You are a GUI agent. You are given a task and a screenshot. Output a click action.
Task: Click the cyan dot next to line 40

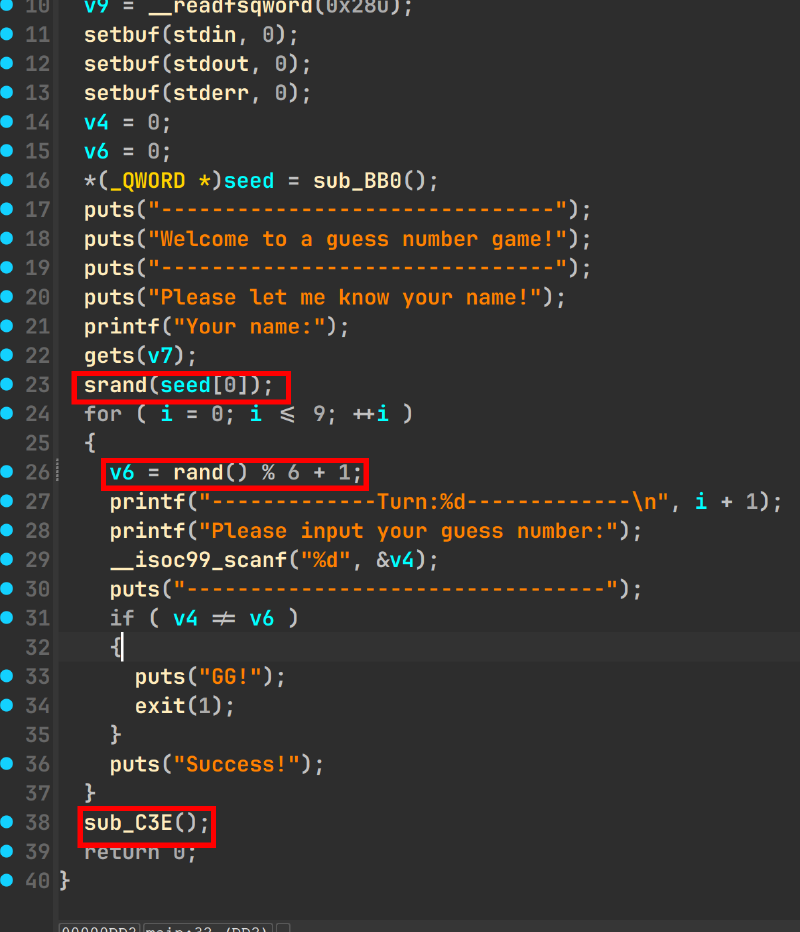tap(8, 880)
